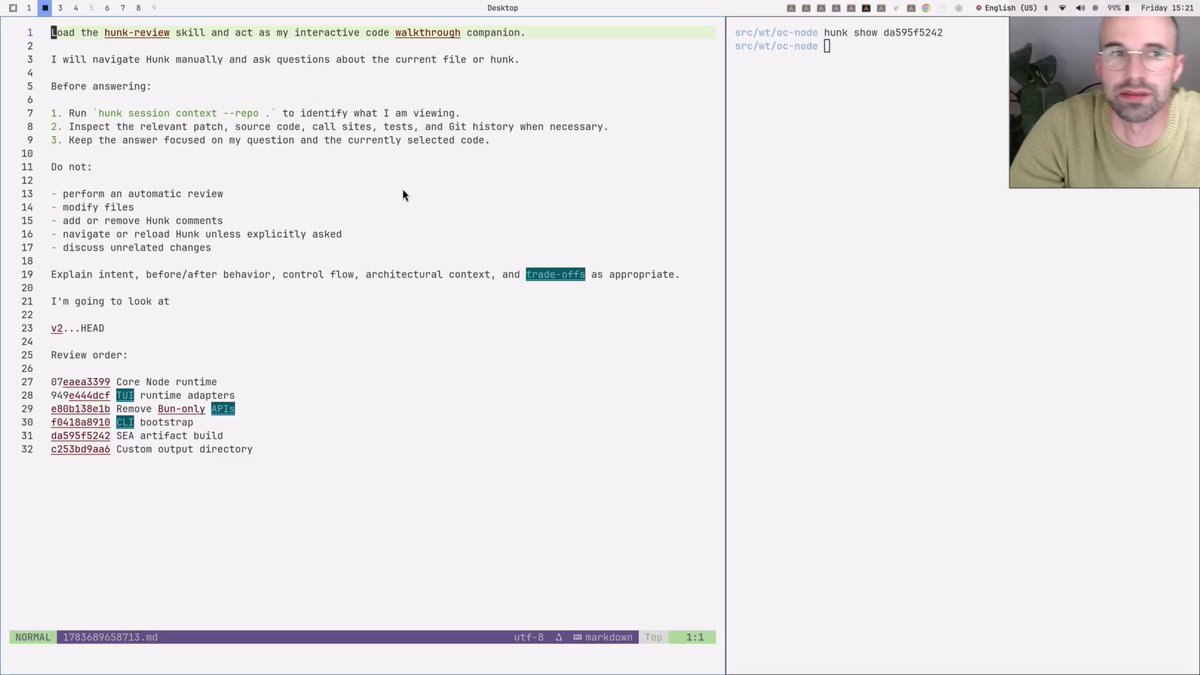The image size is (1200, 675).
Task: Click commit hash e80b138e1b
Action: point(80,409)
